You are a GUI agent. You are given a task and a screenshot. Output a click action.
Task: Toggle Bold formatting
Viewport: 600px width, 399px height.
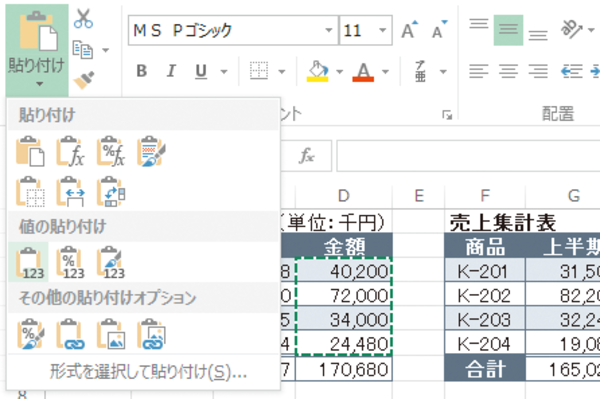tap(142, 71)
